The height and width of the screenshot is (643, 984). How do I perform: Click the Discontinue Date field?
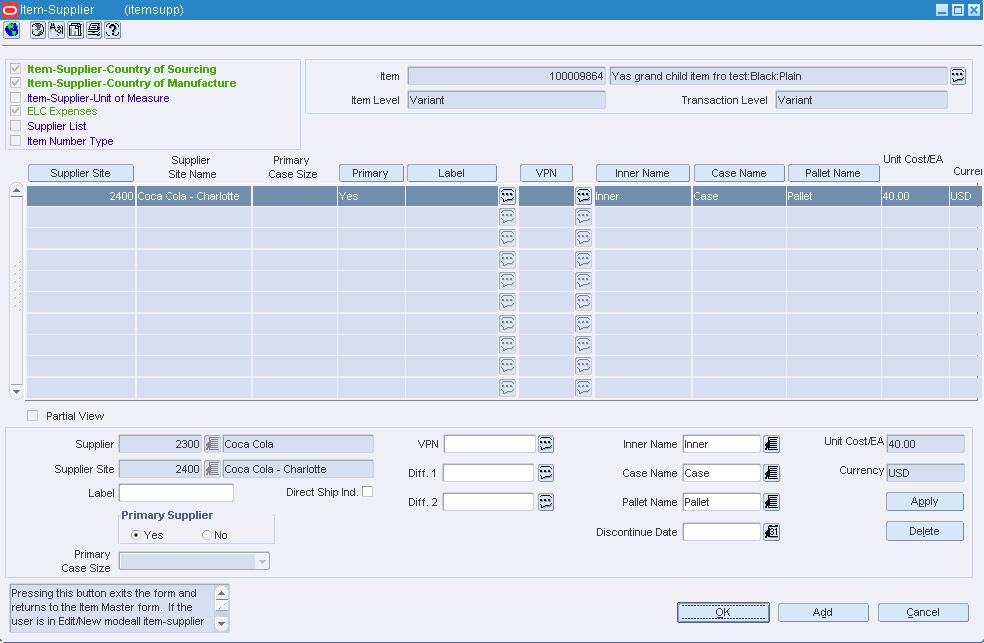pos(722,532)
